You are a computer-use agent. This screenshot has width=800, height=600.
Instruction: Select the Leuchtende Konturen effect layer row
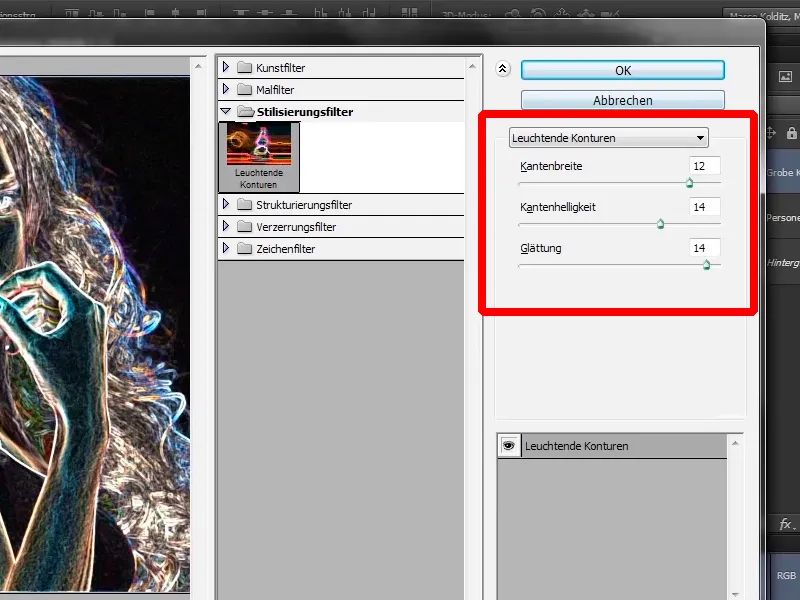coord(612,446)
